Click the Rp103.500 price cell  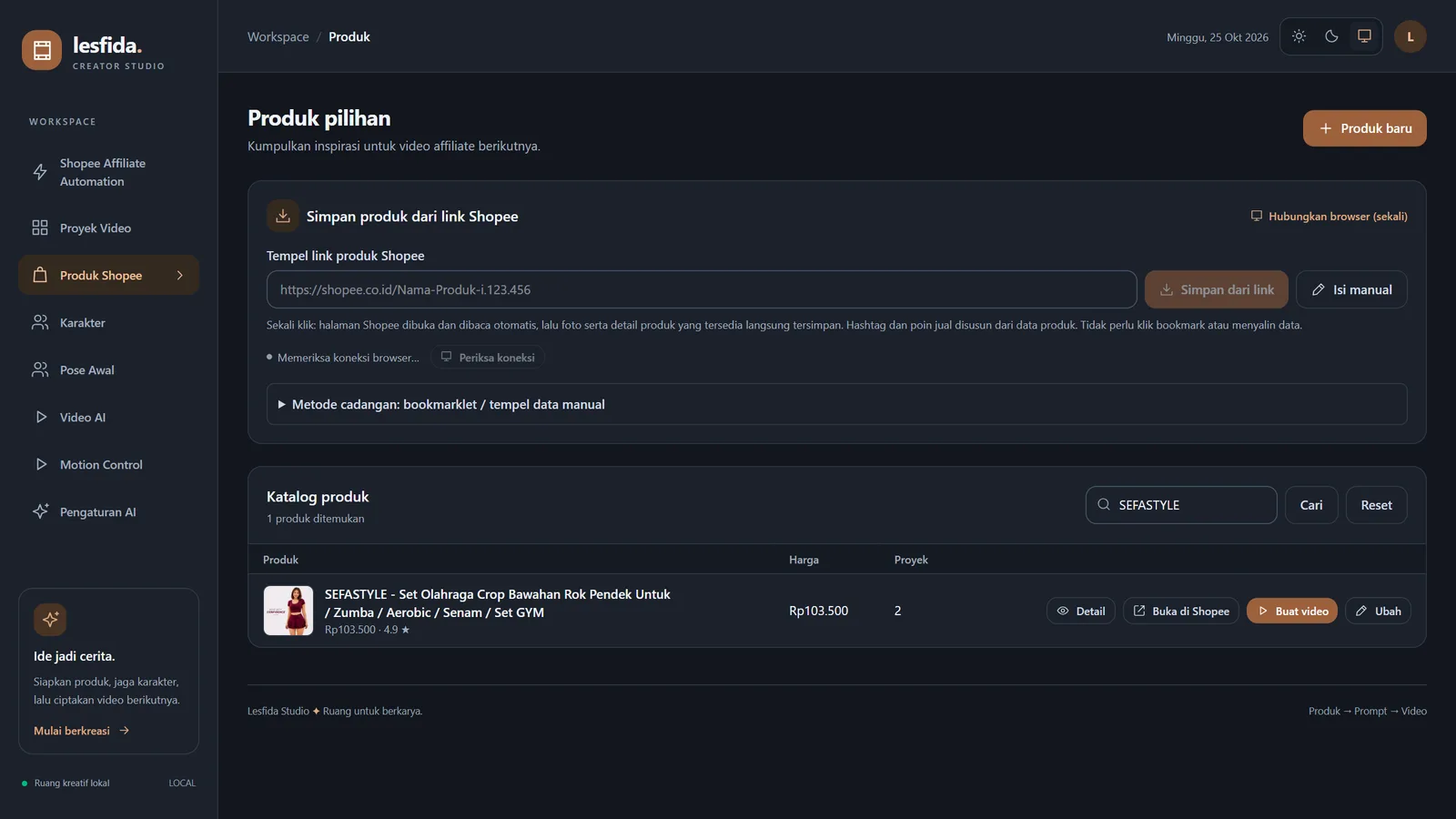818,611
